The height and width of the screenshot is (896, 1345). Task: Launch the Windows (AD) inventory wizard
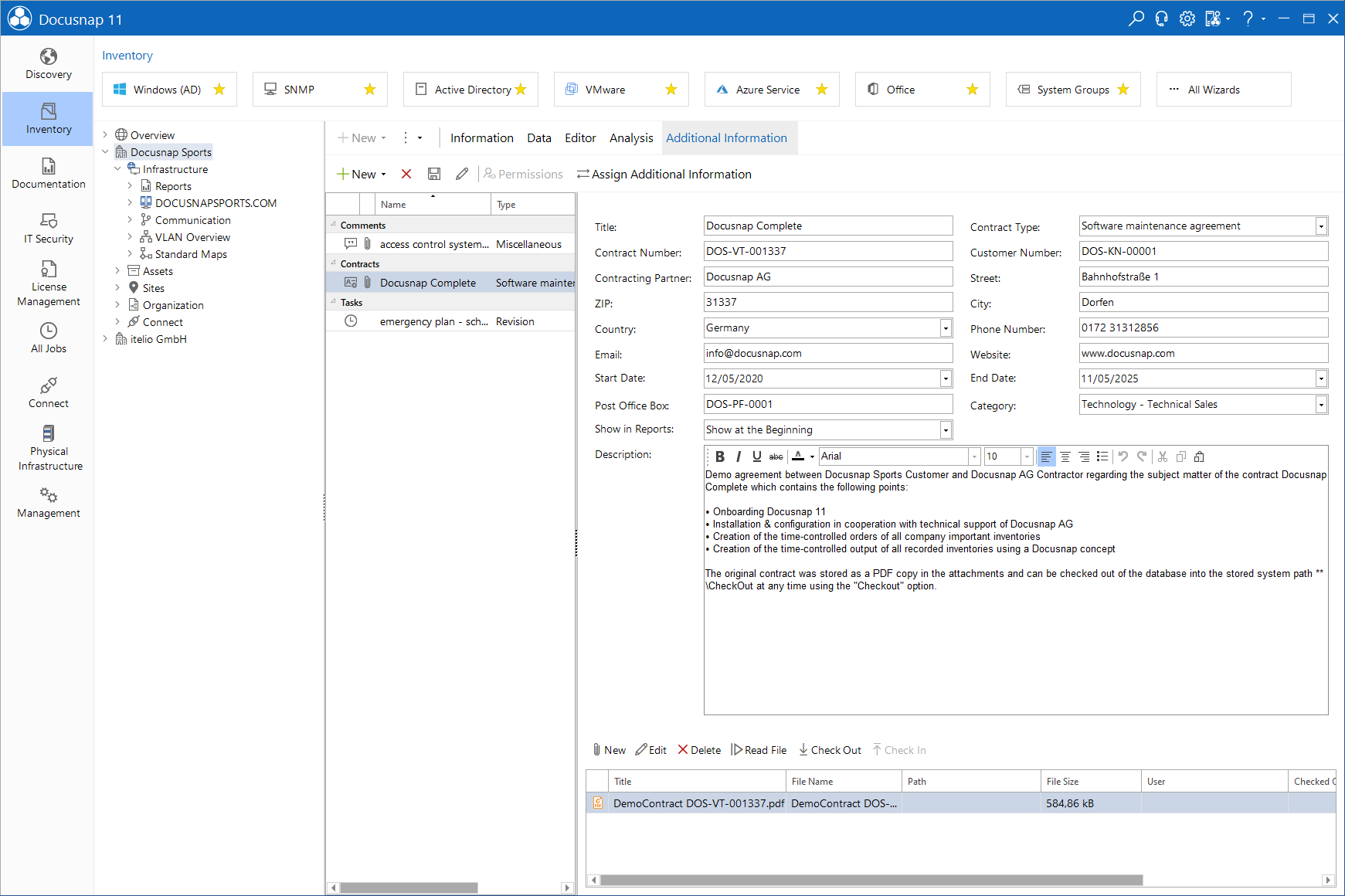[x=169, y=90]
